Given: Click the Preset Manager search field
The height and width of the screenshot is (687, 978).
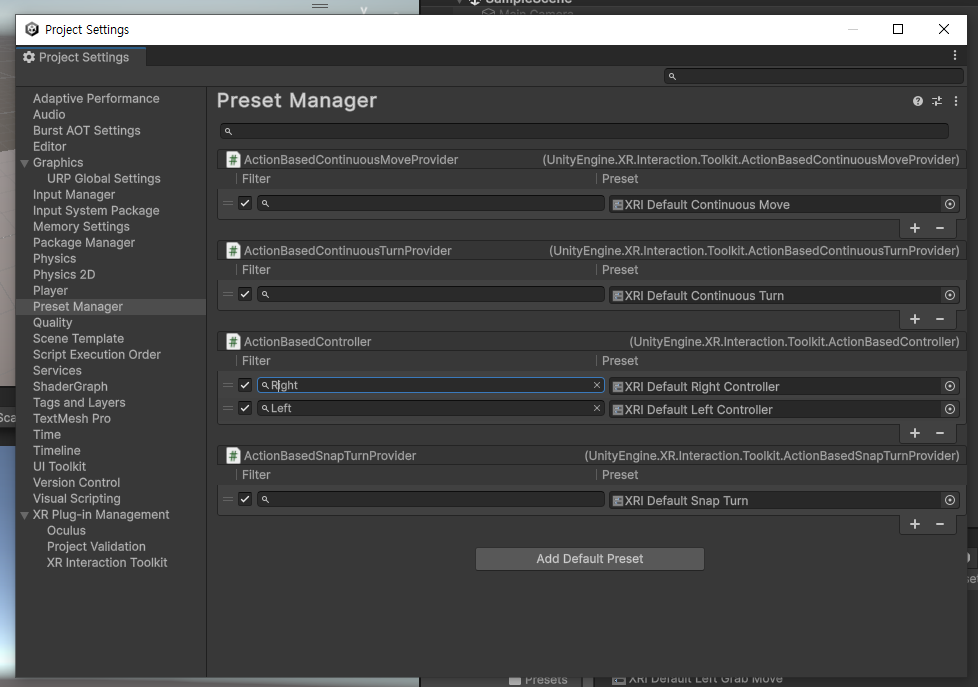Looking at the screenshot, I should [x=584, y=131].
